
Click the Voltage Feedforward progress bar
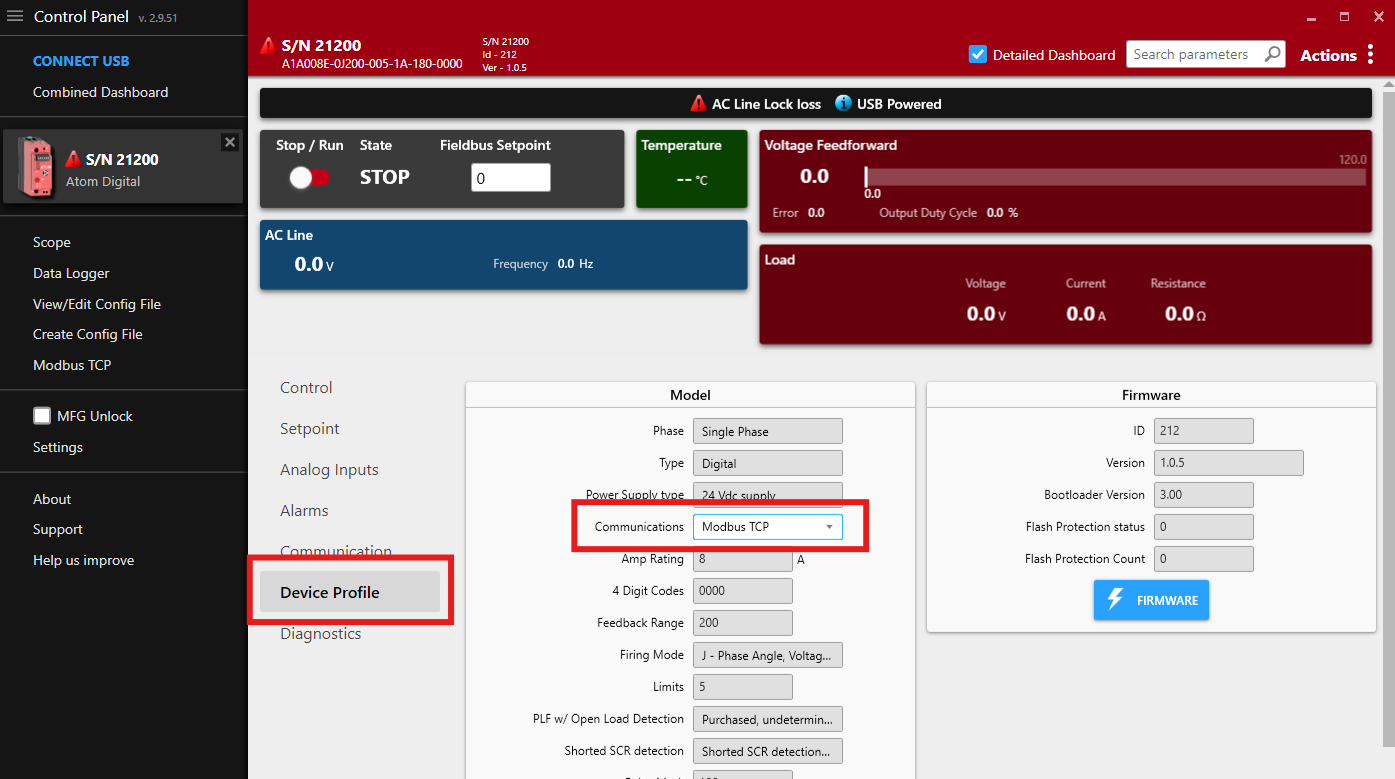coord(1115,177)
